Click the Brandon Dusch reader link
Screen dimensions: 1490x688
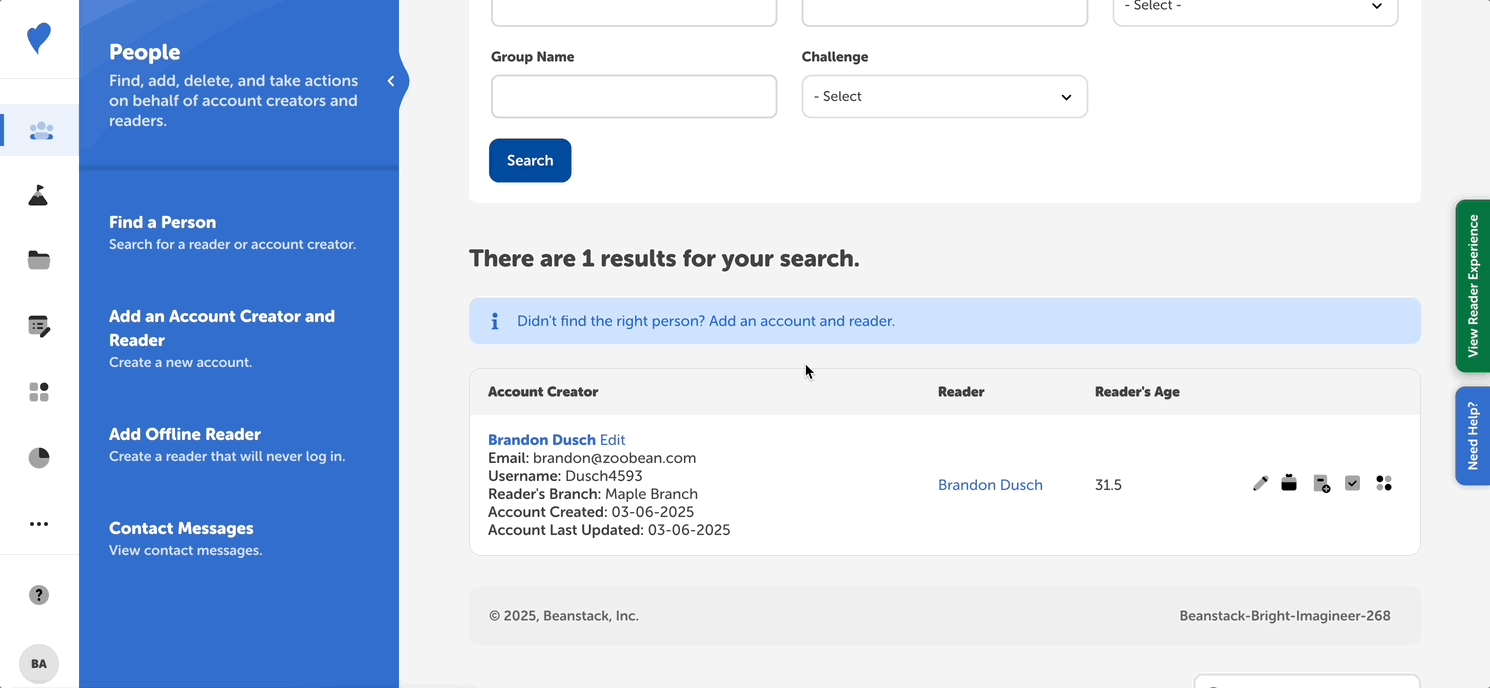[x=990, y=484]
